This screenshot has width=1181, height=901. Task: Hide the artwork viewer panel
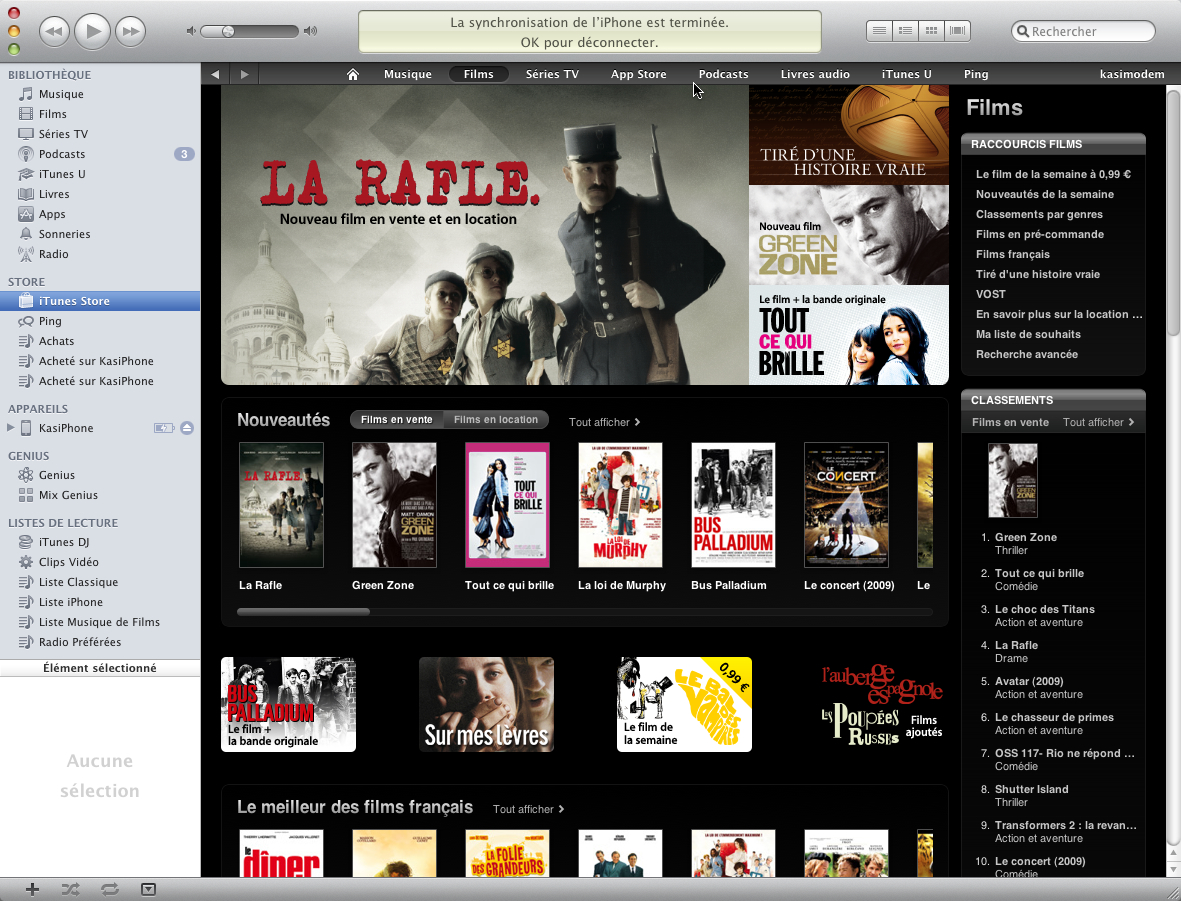tap(149, 890)
